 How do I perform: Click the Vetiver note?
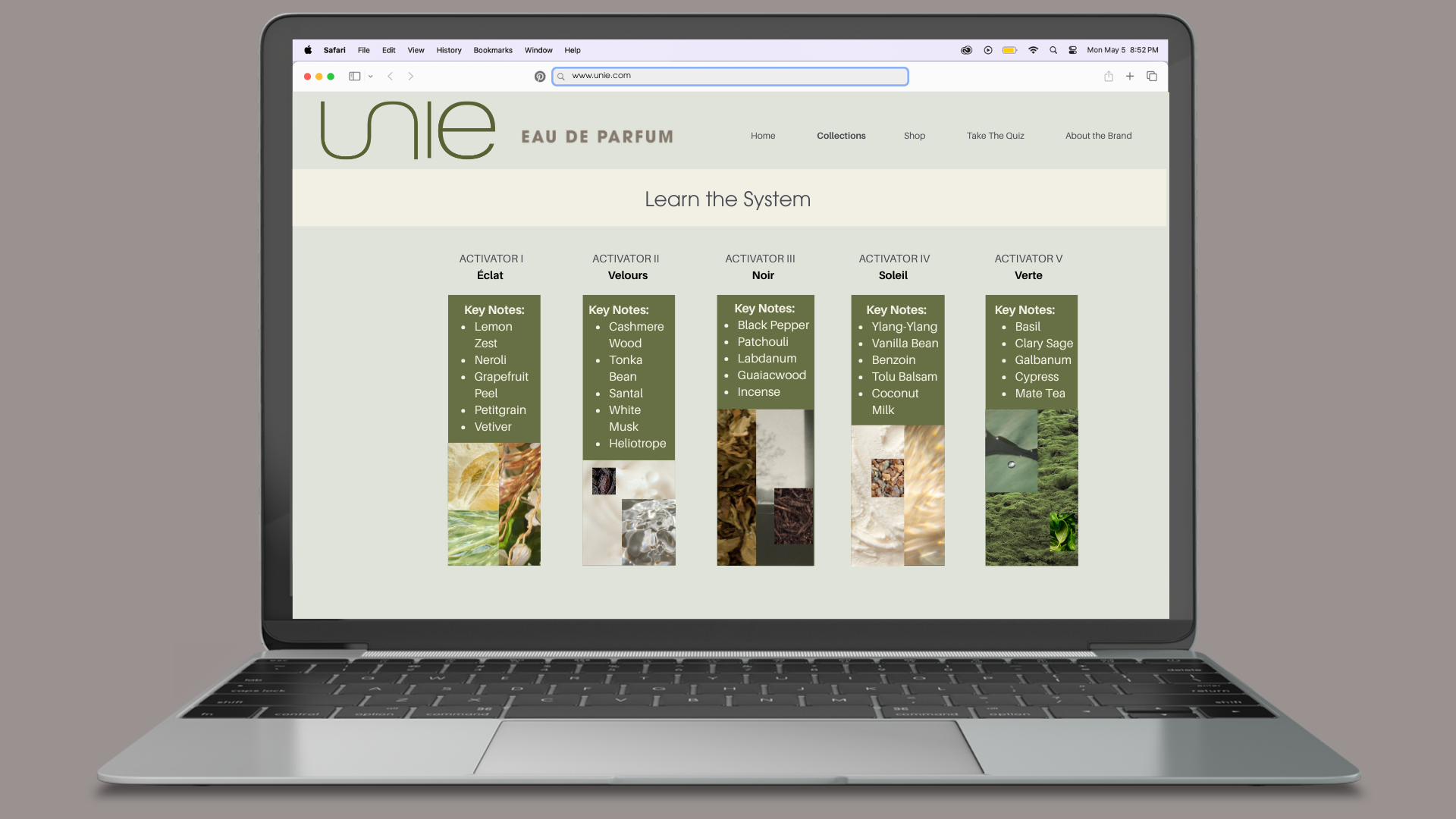(493, 427)
